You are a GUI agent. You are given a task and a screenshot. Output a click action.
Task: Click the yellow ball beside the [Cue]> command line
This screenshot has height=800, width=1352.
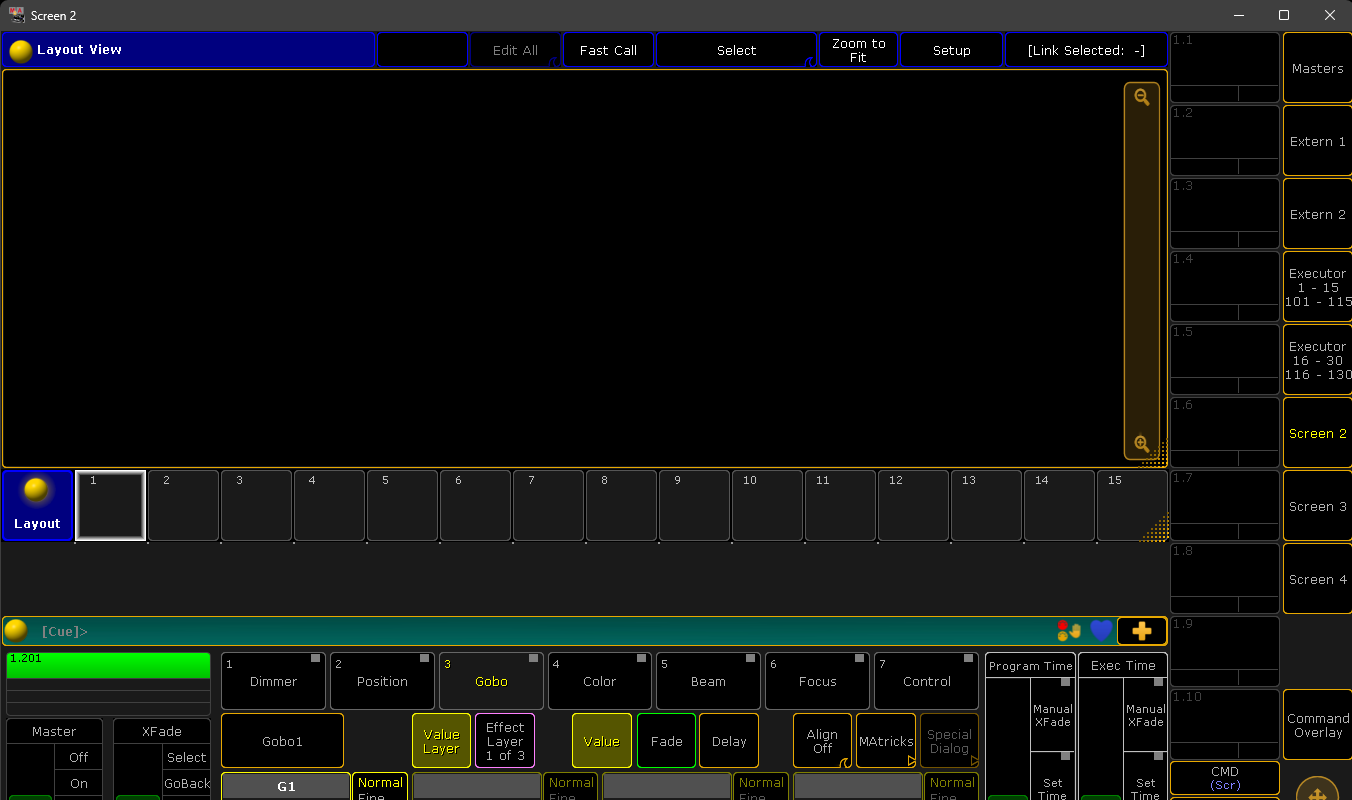[x=16, y=630]
